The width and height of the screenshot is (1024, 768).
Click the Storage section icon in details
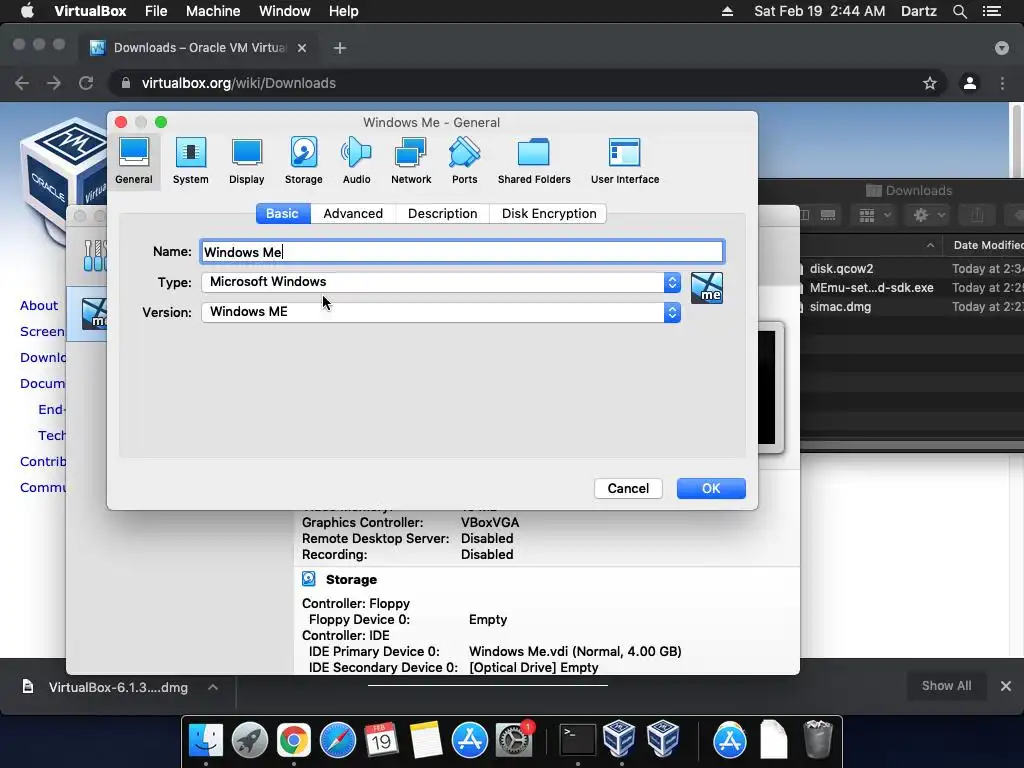click(x=309, y=579)
